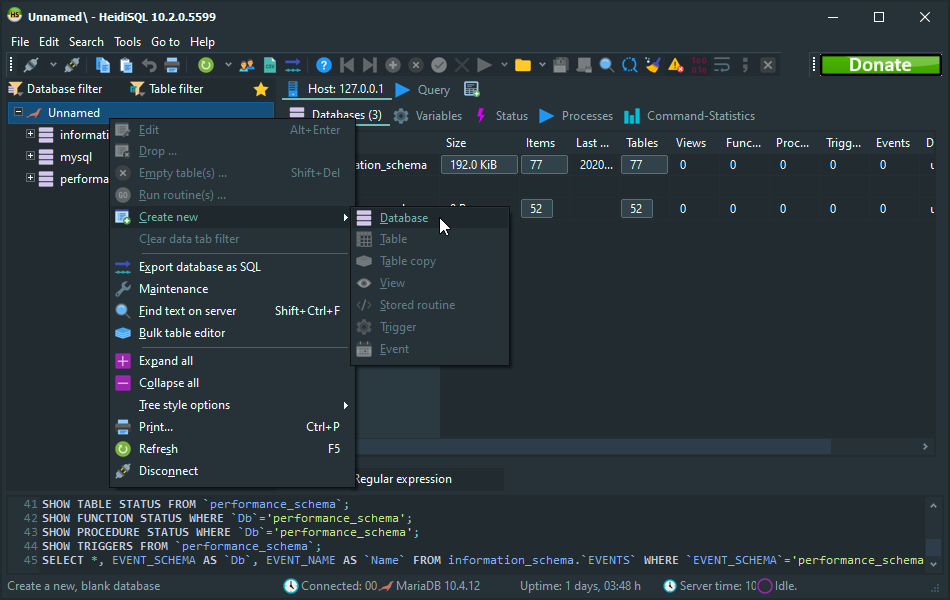Viewport: 950px width, 600px height.
Task: Open the Command-Statistics tab
Action: 690,116
